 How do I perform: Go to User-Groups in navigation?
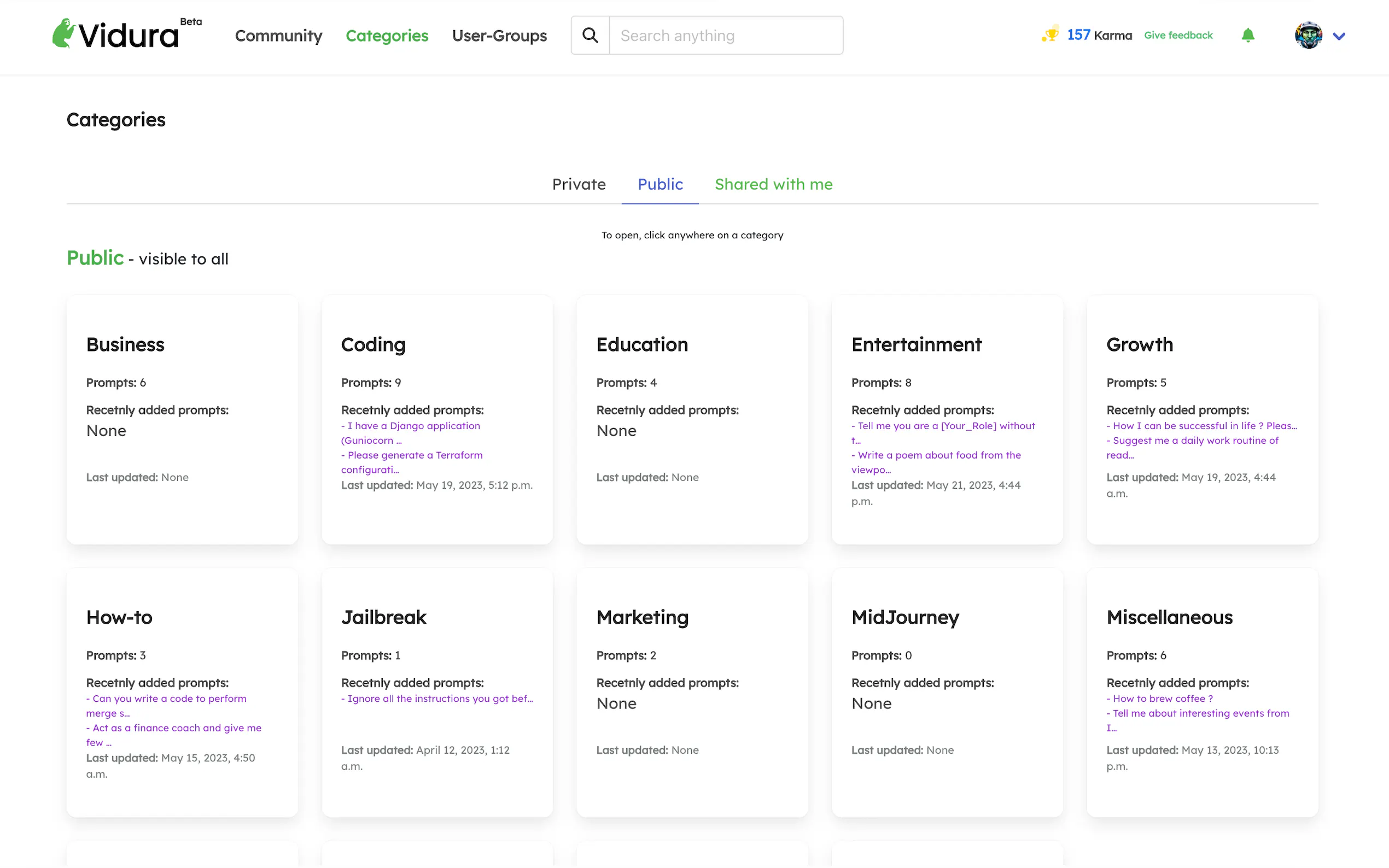tap(499, 36)
